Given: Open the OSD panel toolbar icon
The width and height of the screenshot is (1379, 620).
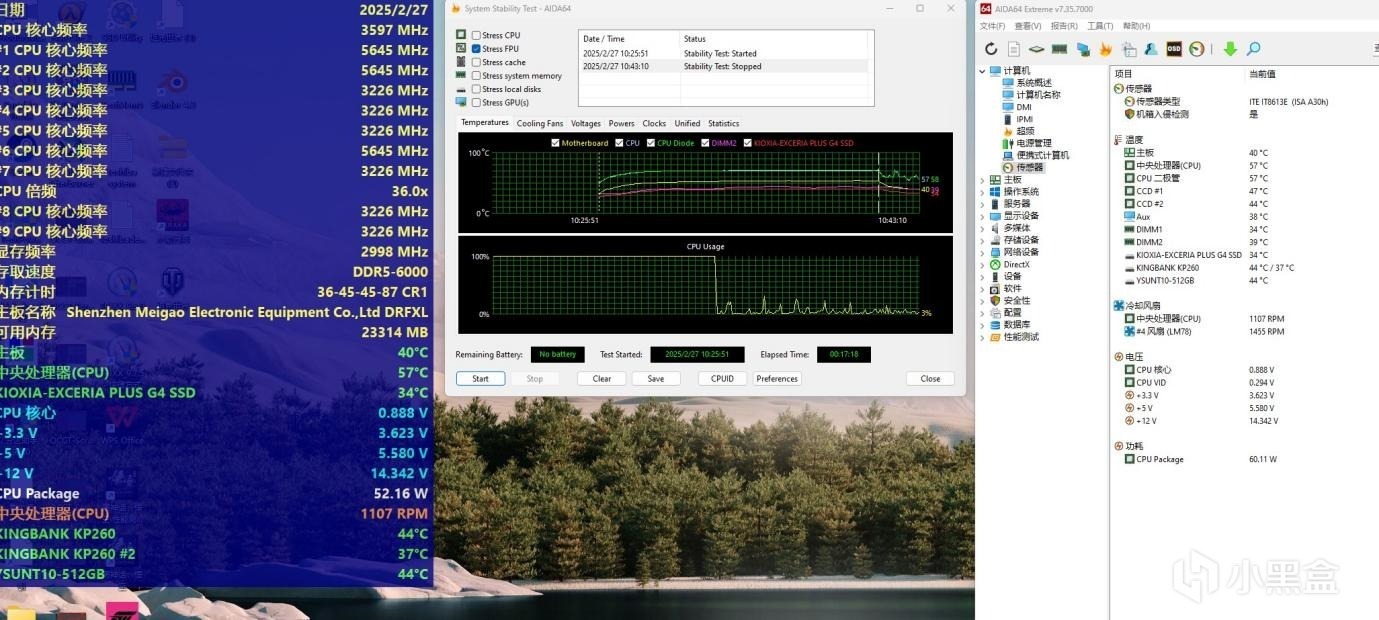Looking at the screenshot, I should (x=1174, y=49).
